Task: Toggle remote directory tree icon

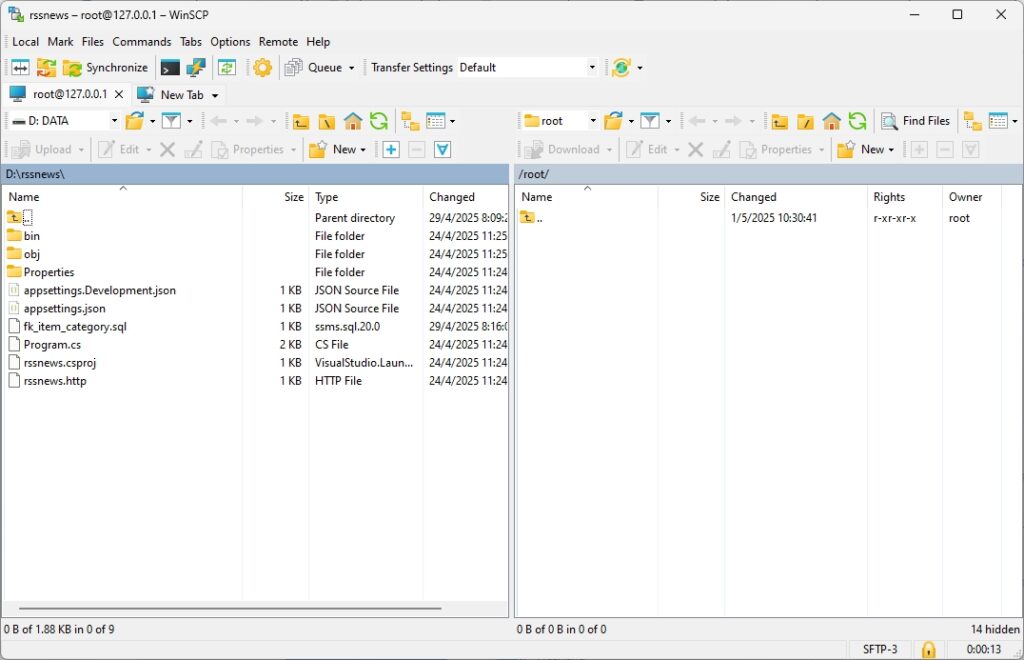Action: (x=973, y=121)
